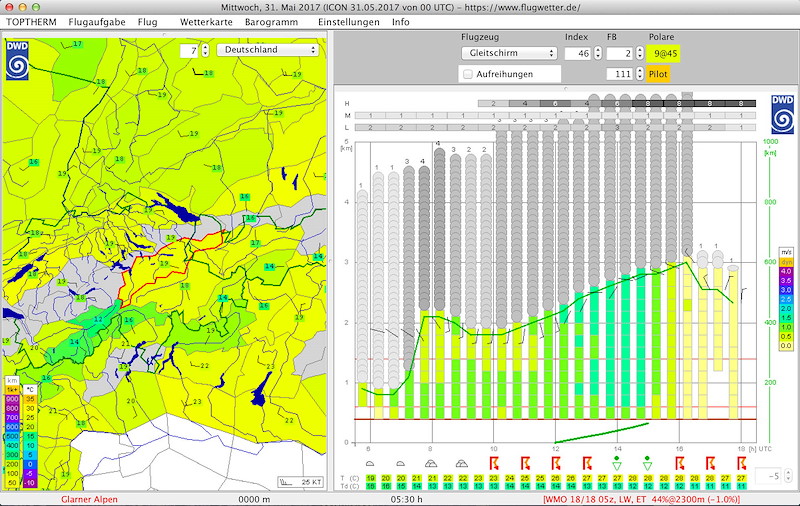
Task: Click the 4.0 m/s purple legend swatch
Action: point(786,271)
